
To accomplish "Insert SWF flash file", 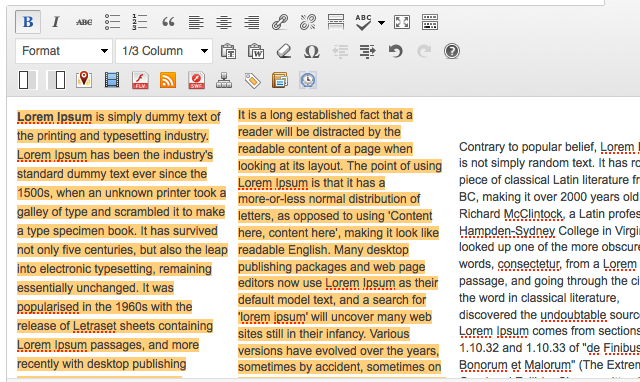I will [196, 80].
